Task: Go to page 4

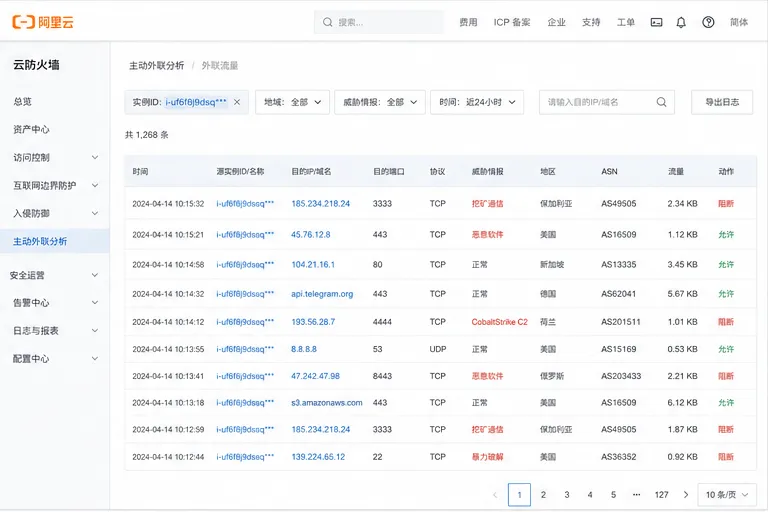Action: (590, 495)
